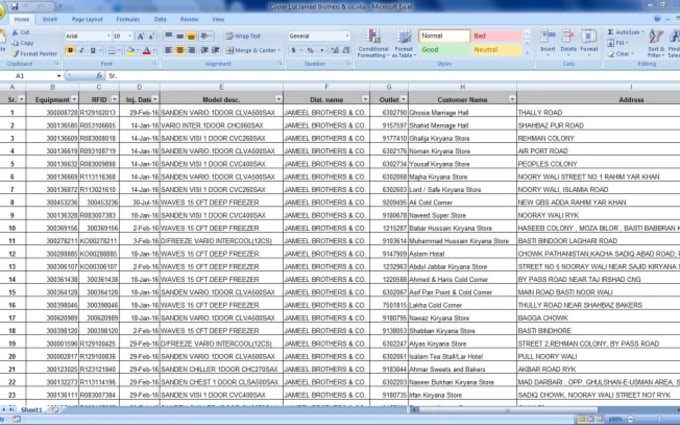Open the Clear options

click(619, 54)
